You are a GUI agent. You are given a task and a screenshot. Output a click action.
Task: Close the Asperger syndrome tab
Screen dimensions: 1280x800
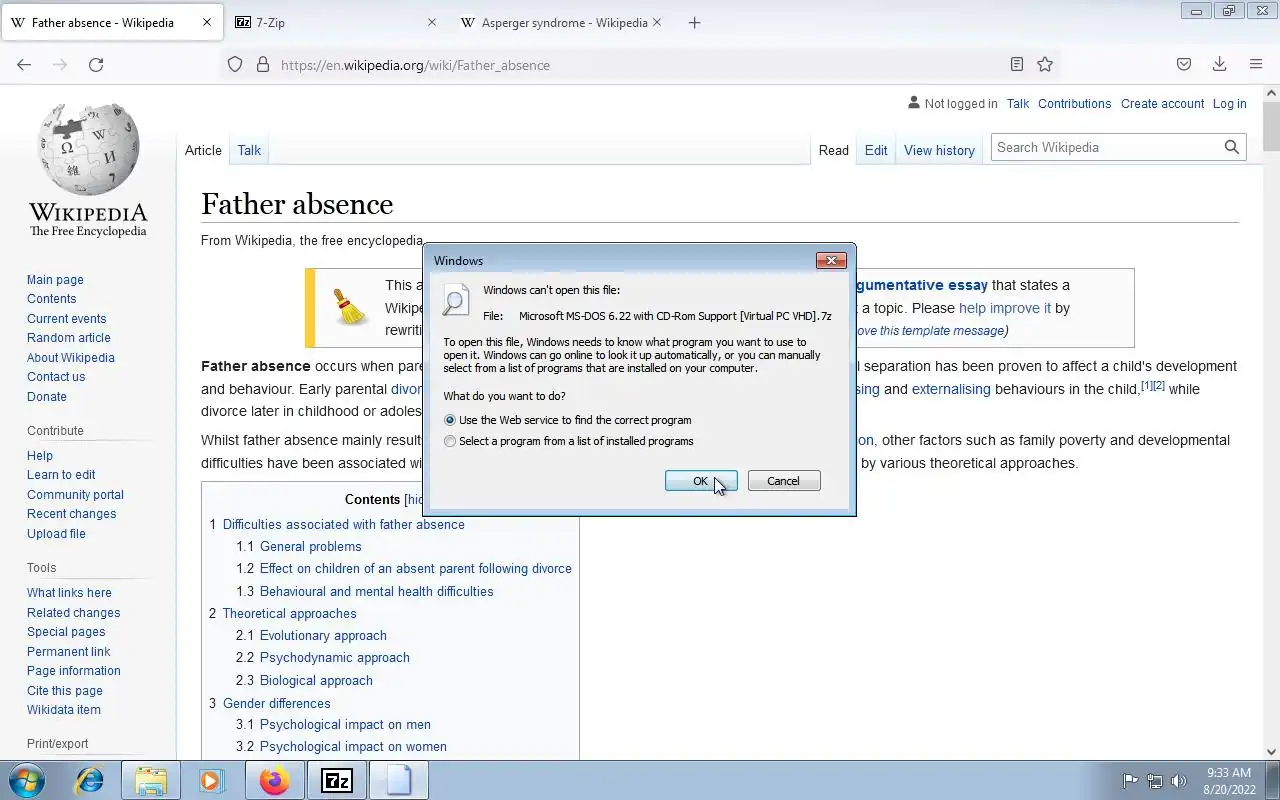tap(657, 22)
